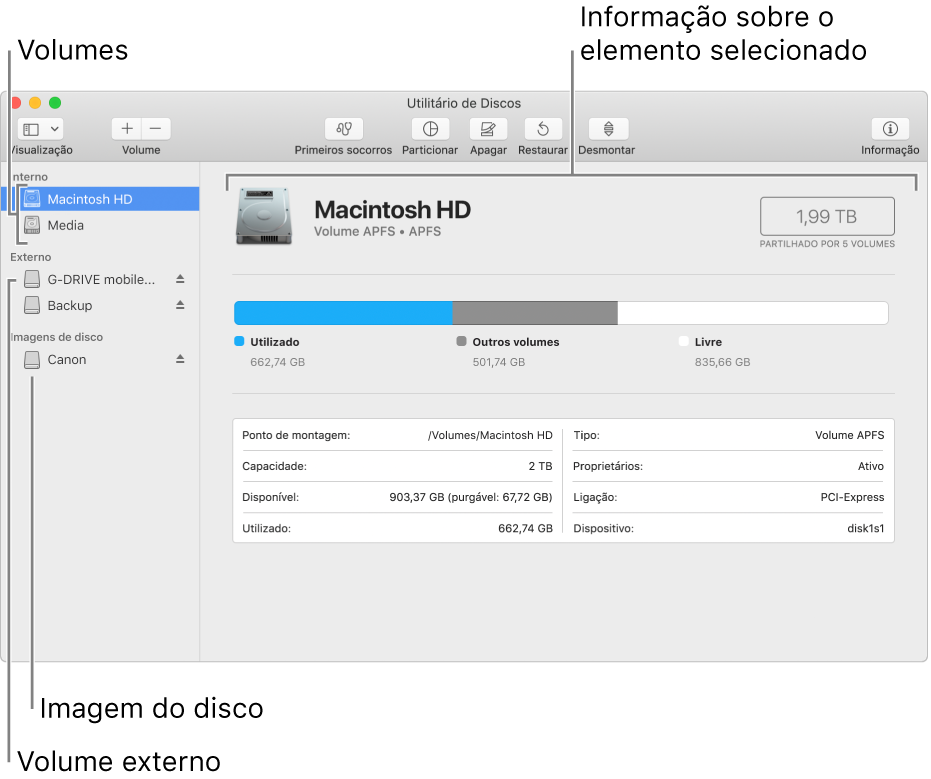Click the Canon disk image icon
The height and width of the screenshot is (779, 931).
[32, 360]
